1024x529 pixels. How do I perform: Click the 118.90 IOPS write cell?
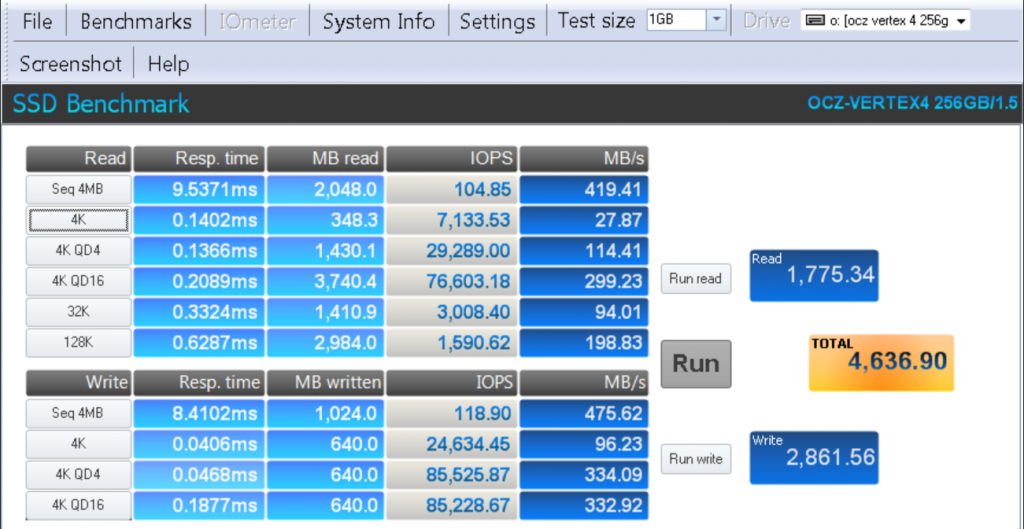(451, 413)
